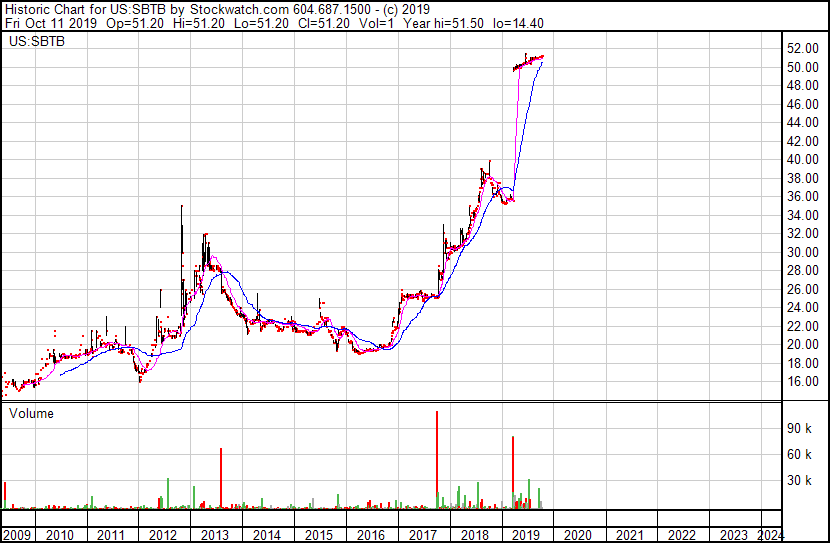The width and height of the screenshot is (830, 543).
Task: Click the 30.00 price axis label
Action: 802,252
